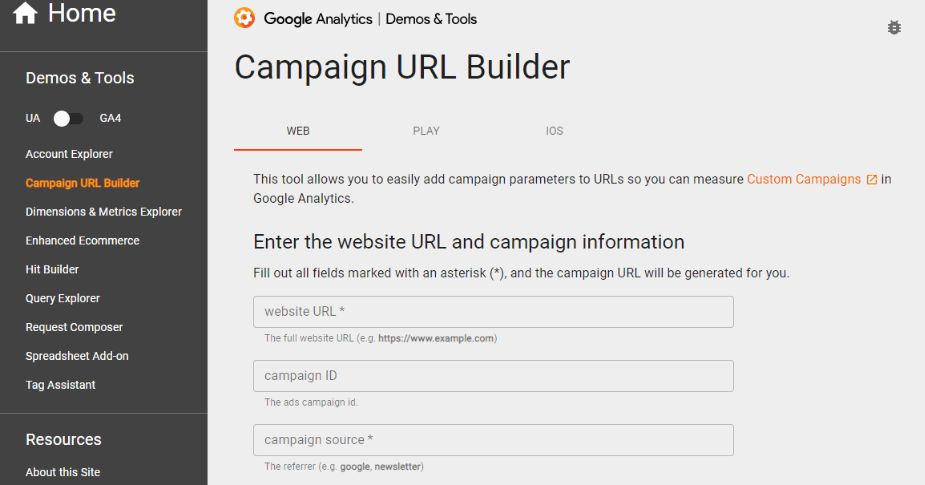
Task: Click the bug report icon
Action: point(894,28)
